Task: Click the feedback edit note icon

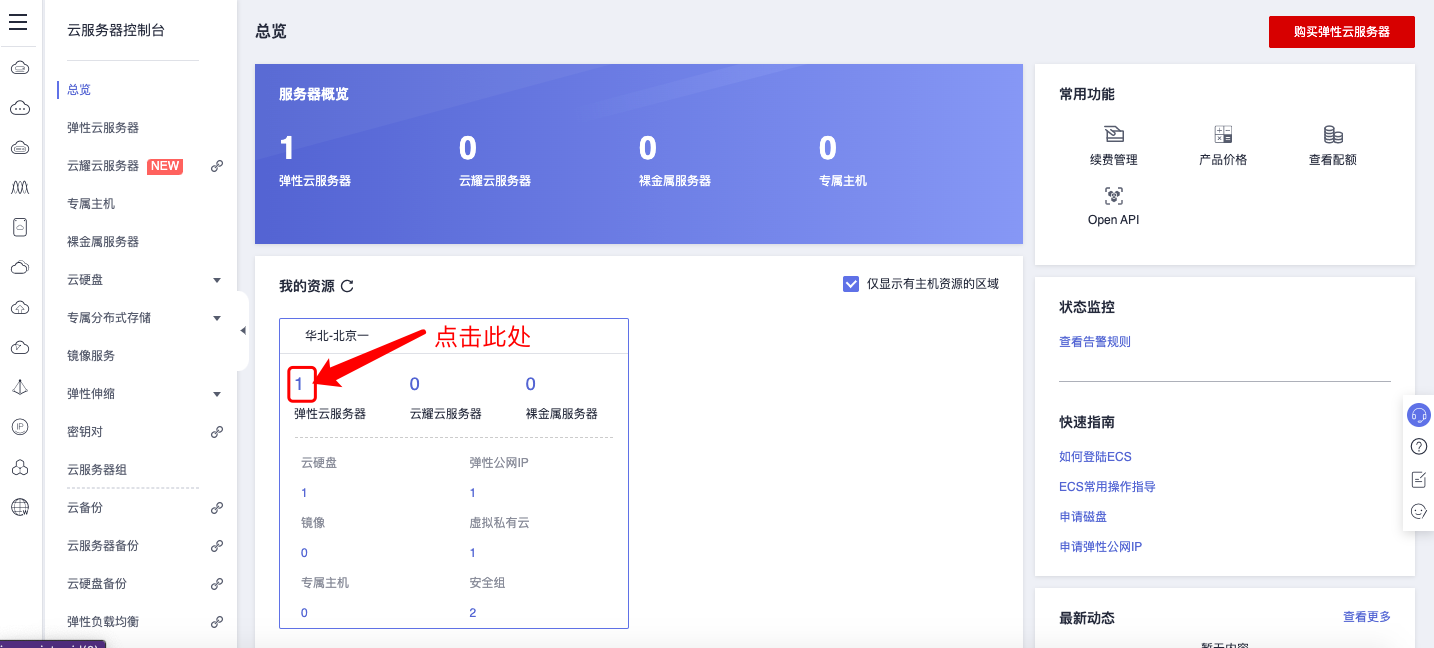Action: [1418, 479]
